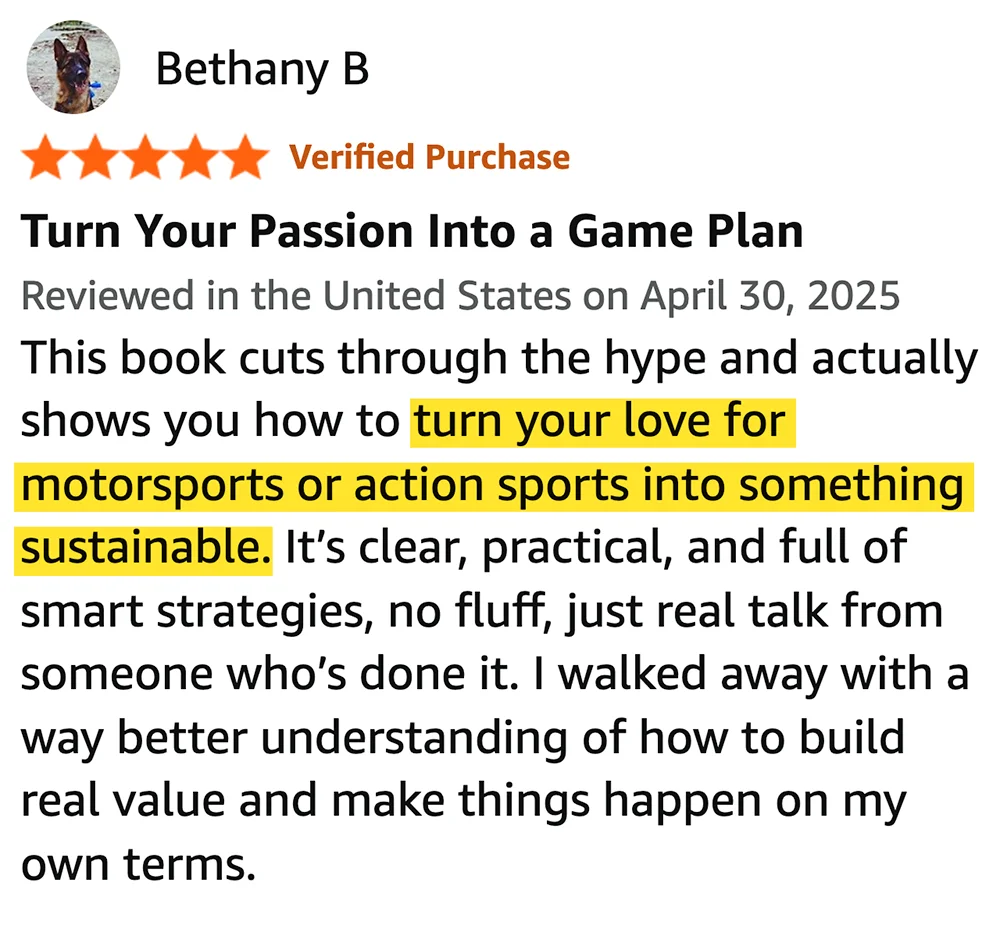This screenshot has width=1000, height=933.
Task: Click highlighted text 'turn your love for'
Action: tap(600, 422)
